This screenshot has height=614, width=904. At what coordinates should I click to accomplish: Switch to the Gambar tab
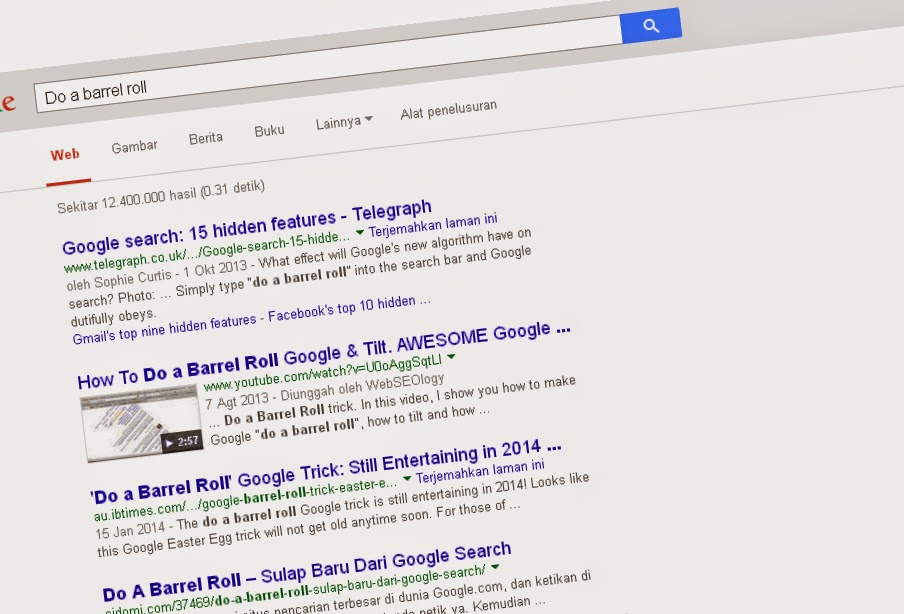(134, 146)
